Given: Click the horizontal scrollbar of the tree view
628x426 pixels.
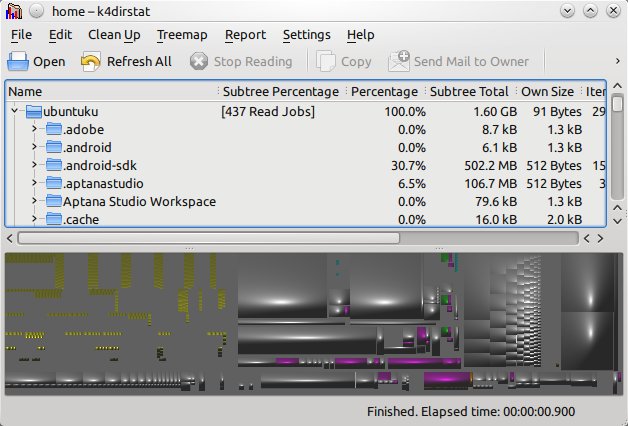Looking at the screenshot, I should click(x=208, y=238).
